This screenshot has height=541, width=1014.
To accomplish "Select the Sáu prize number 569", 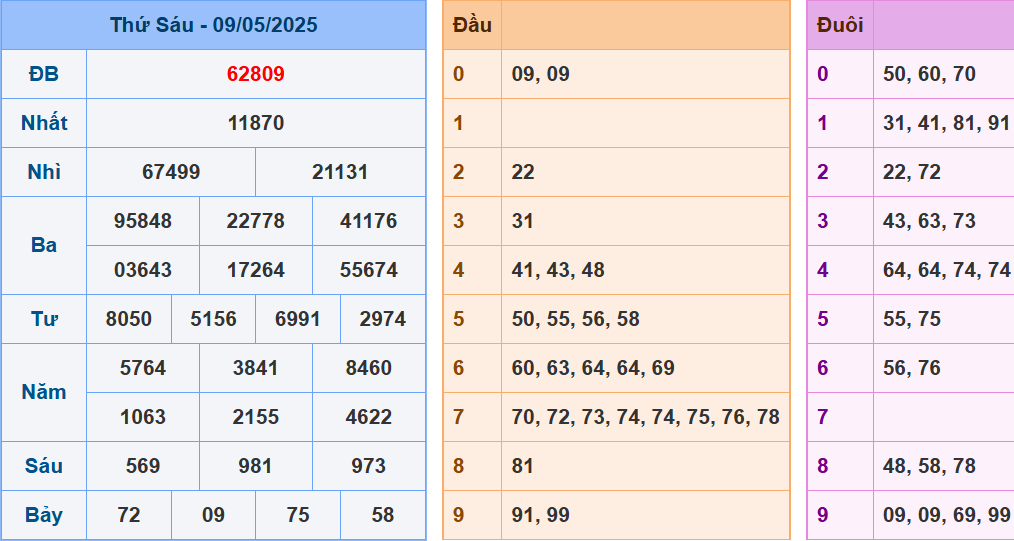I will pos(143,467).
